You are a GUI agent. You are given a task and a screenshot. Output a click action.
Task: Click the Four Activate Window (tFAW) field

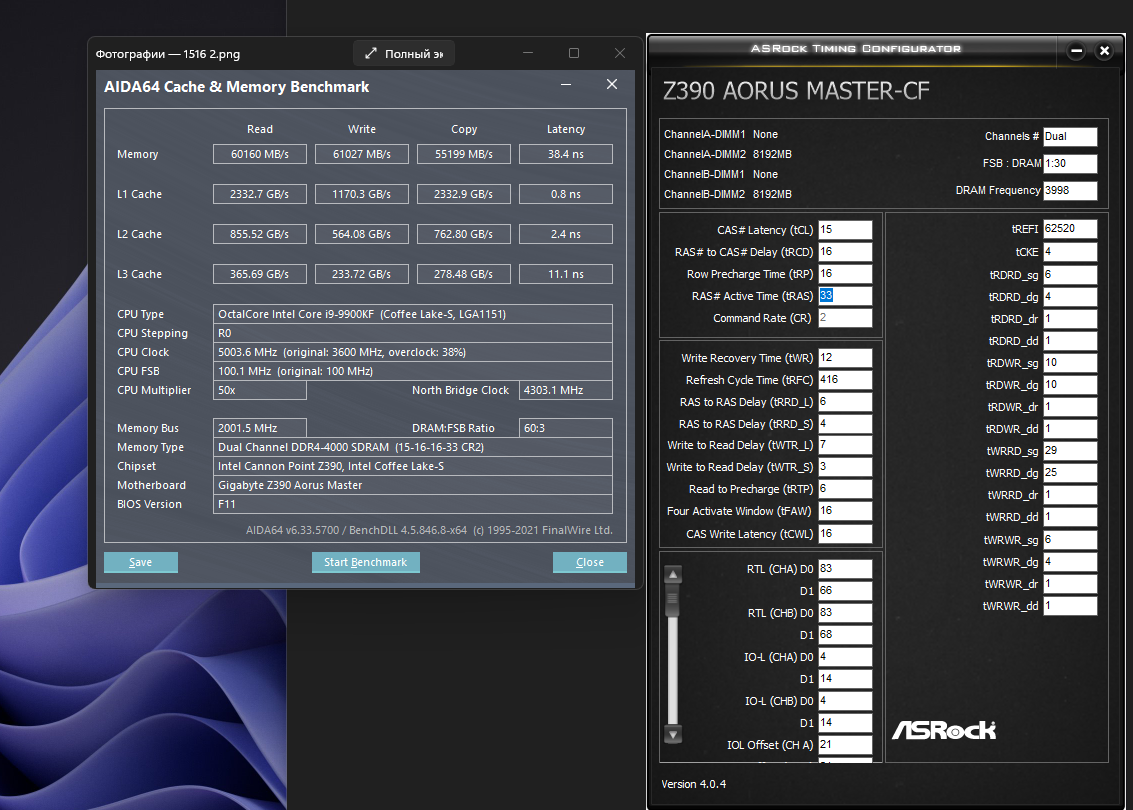pyautogui.click(x=845, y=511)
